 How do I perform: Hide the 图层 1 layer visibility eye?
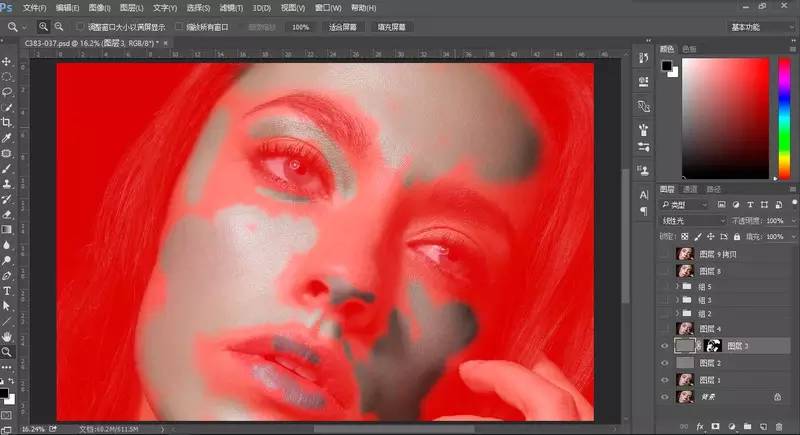[665, 380]
